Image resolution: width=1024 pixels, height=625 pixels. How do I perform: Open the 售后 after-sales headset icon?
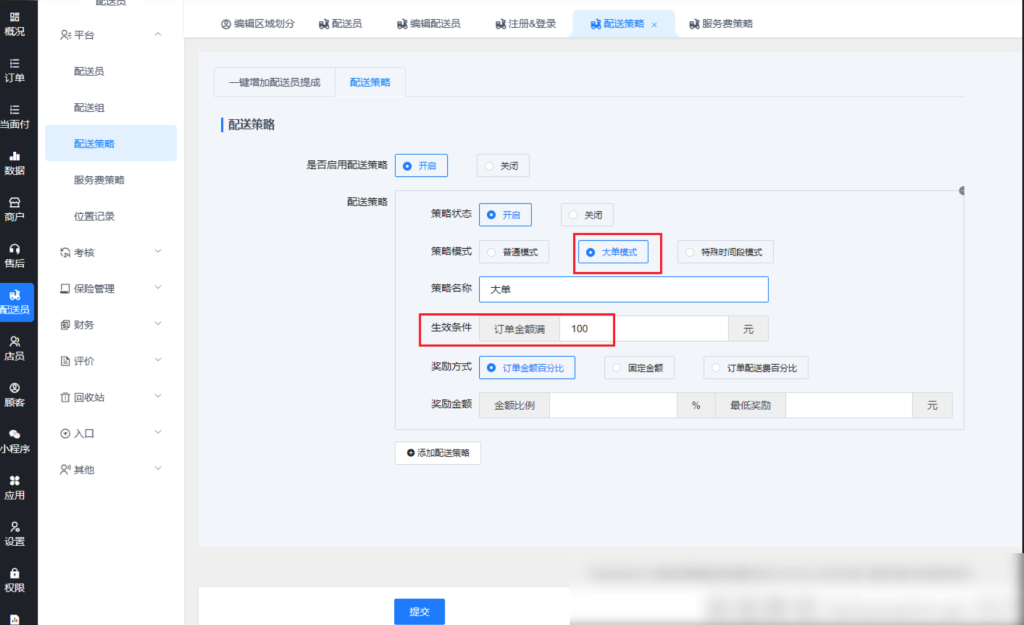[15, 255]
